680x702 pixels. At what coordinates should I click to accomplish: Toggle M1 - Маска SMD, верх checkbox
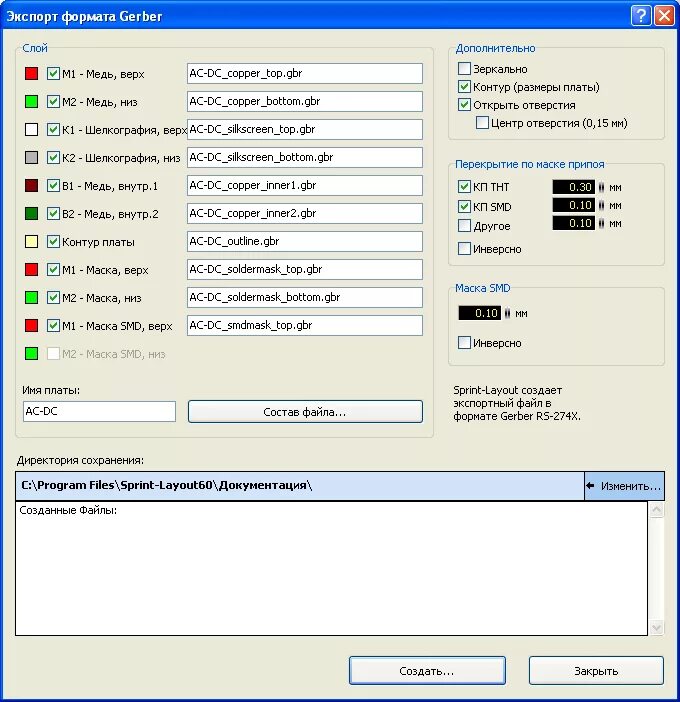pos(53,325)
